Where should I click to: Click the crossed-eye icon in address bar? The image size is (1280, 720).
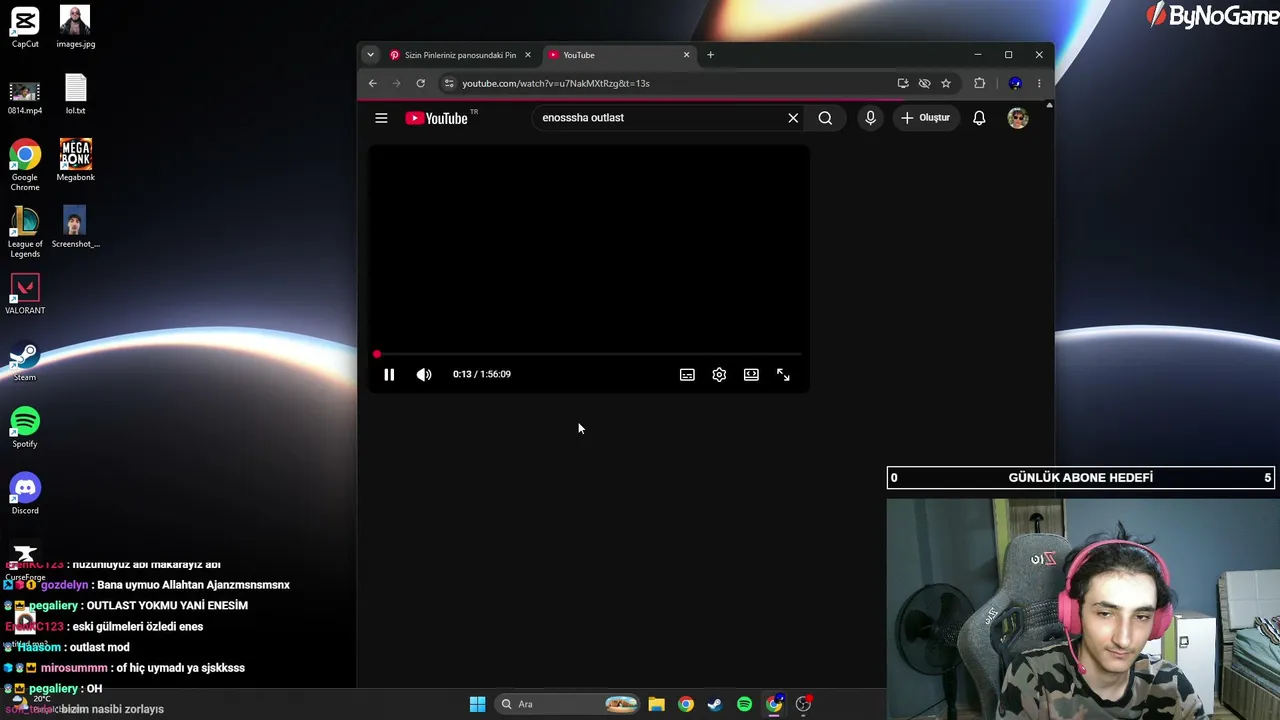(x=924, y=83)
